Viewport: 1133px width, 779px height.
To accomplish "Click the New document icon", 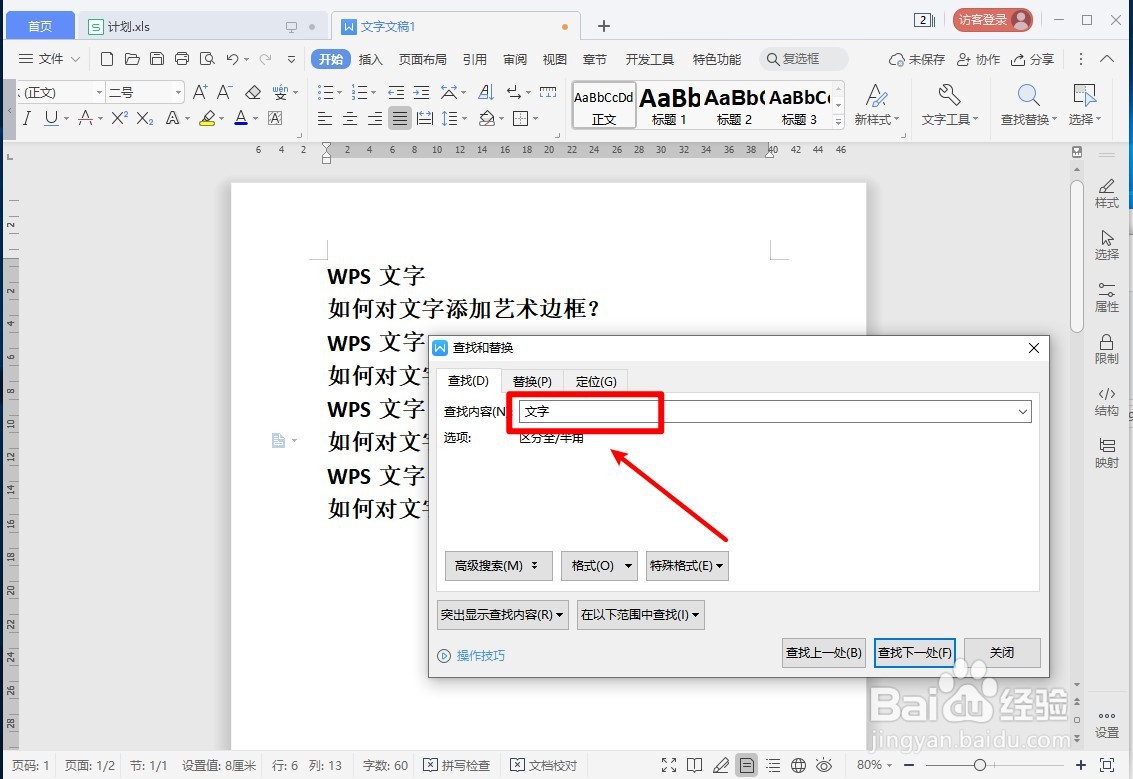I will coord(107,59).
